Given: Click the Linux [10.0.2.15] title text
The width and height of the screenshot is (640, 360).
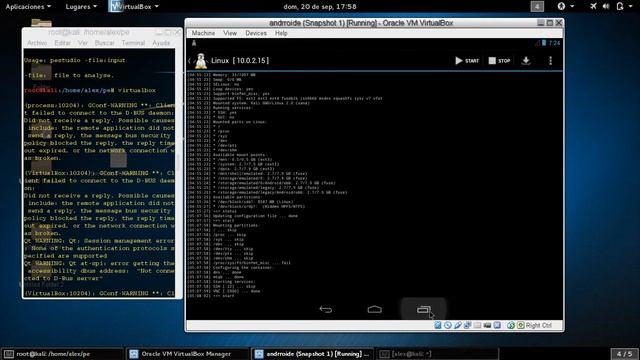Looking at the screenshot, I should pos(240,61).
